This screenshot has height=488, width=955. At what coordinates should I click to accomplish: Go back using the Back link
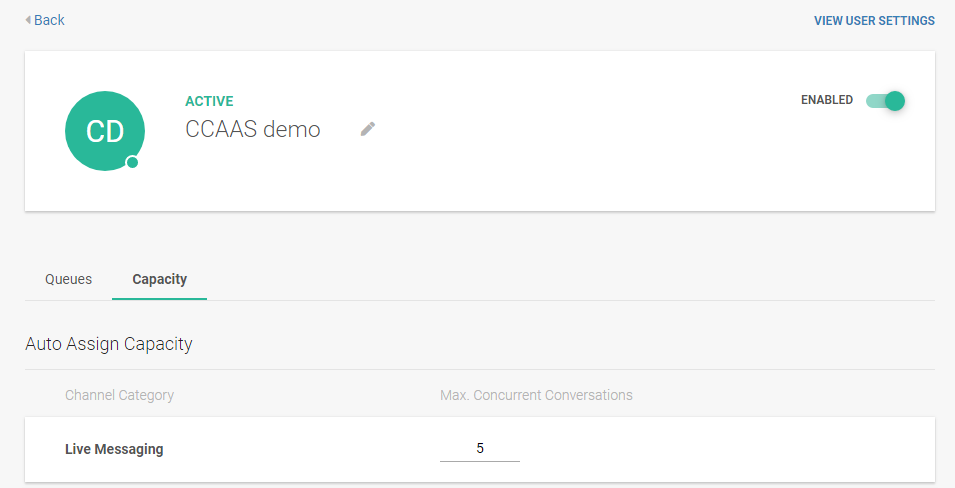pos(49,20)
